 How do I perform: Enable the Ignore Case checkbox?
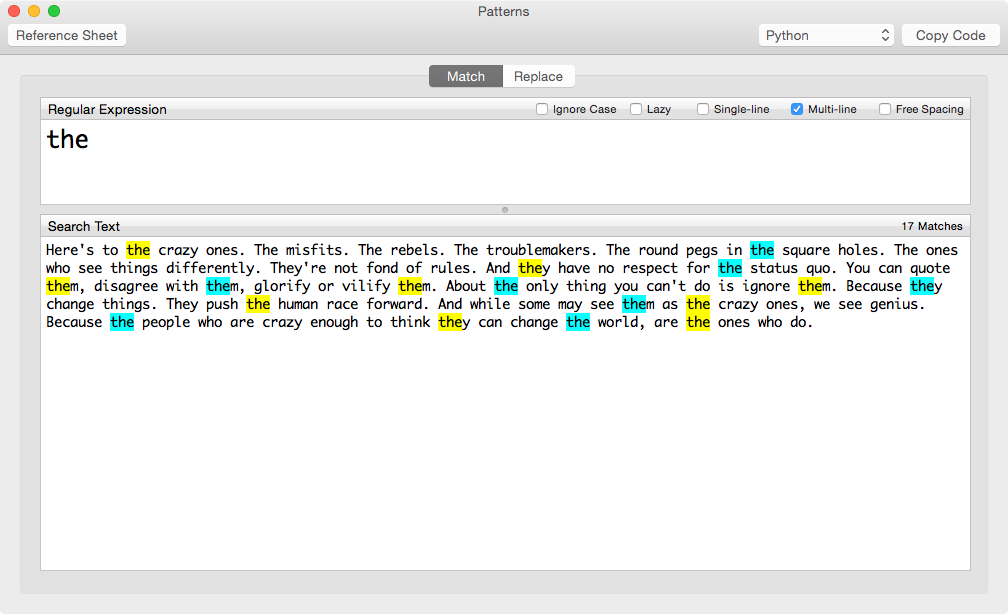point(542,109)
